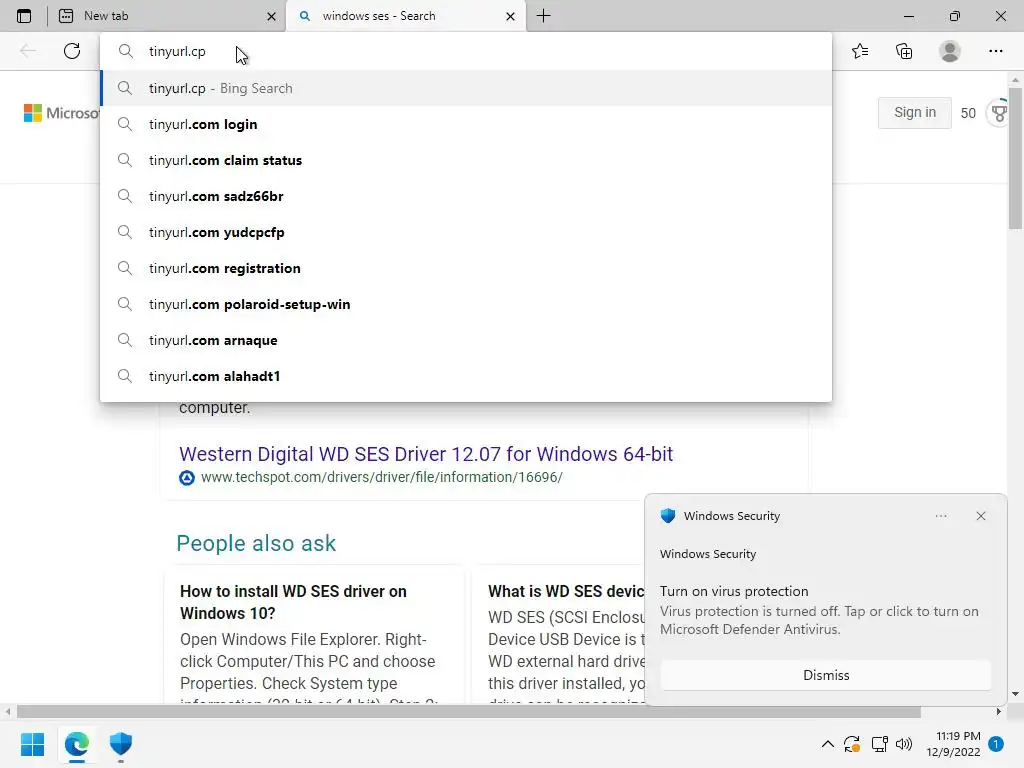Image resolution: width=1024 pixels, height=768 pixels.
Task: Click the Microsoft logo on the page
Action: point(61,113)
